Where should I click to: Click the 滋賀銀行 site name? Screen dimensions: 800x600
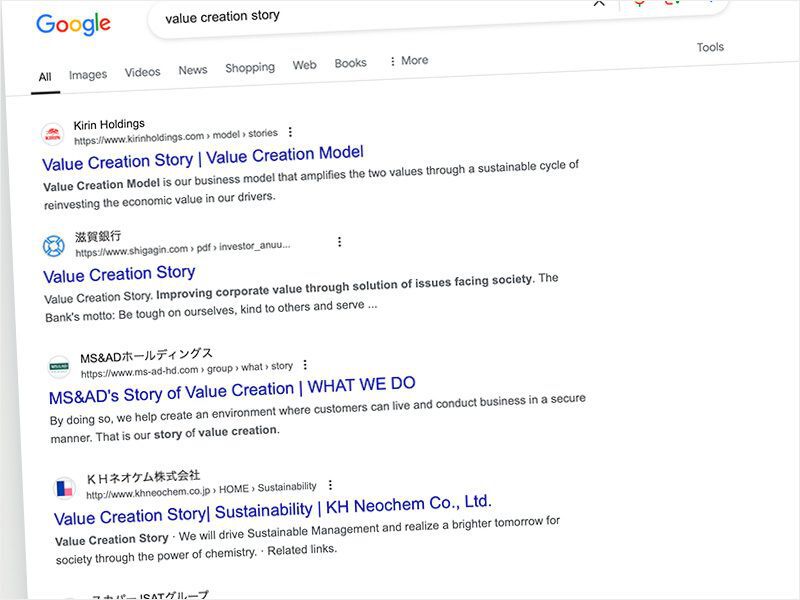point(98,236)
